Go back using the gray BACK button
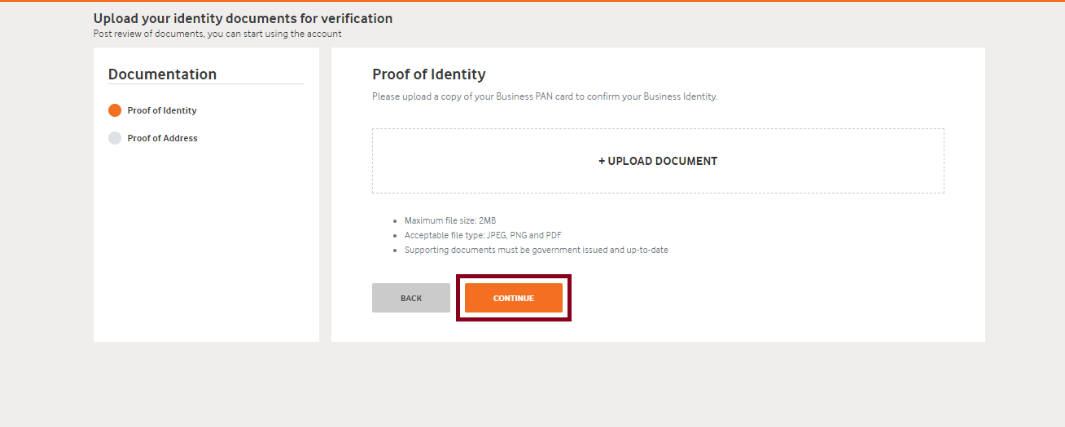This screenshot has height=427, width=1065. pos(411,298)
